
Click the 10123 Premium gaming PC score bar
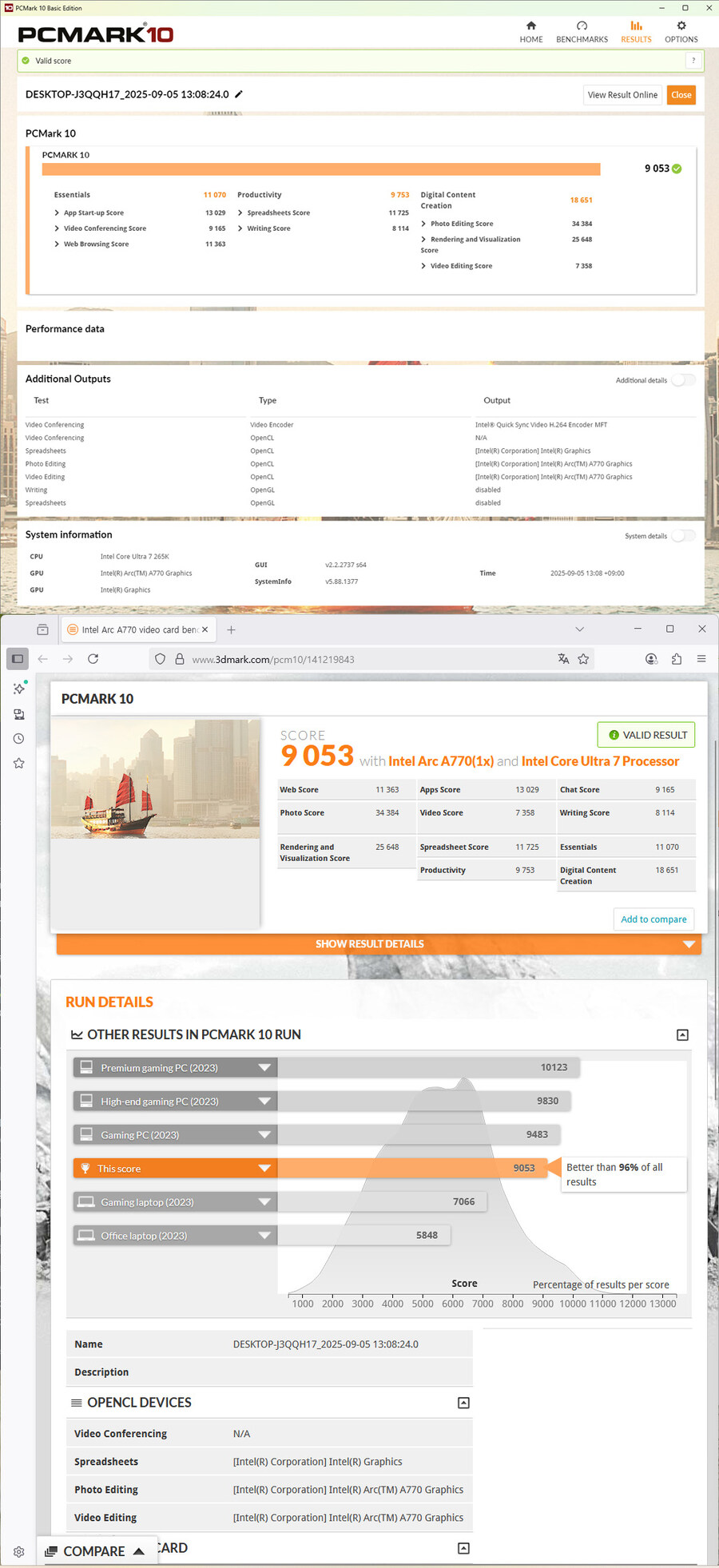click(428, 1068)
